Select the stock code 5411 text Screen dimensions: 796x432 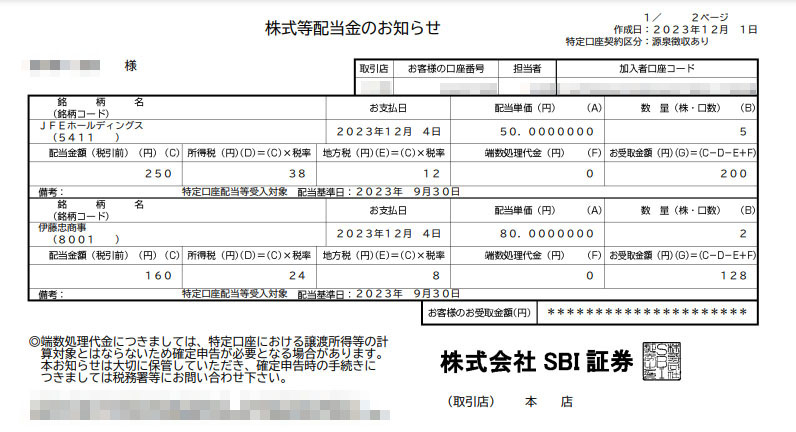pos(78,137)
